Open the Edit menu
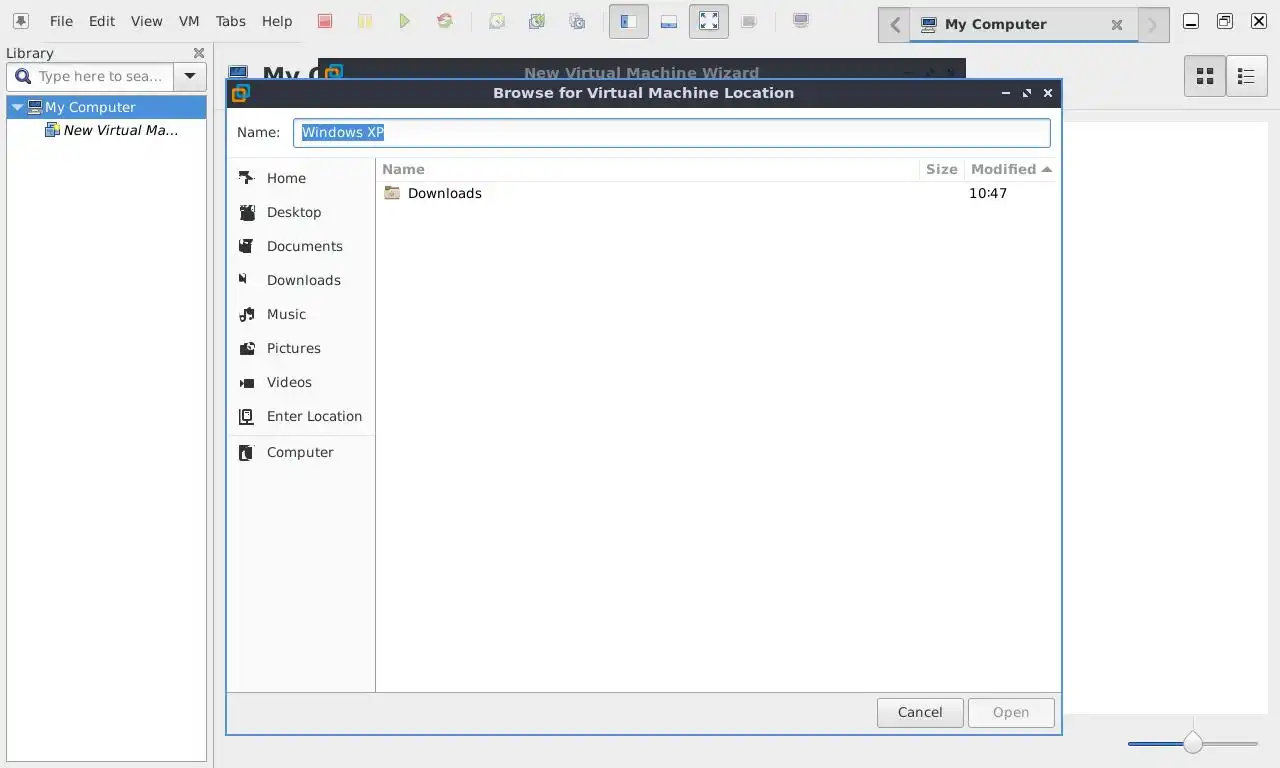This screenshot has width=1280, height=768. (x=102, y=21)
